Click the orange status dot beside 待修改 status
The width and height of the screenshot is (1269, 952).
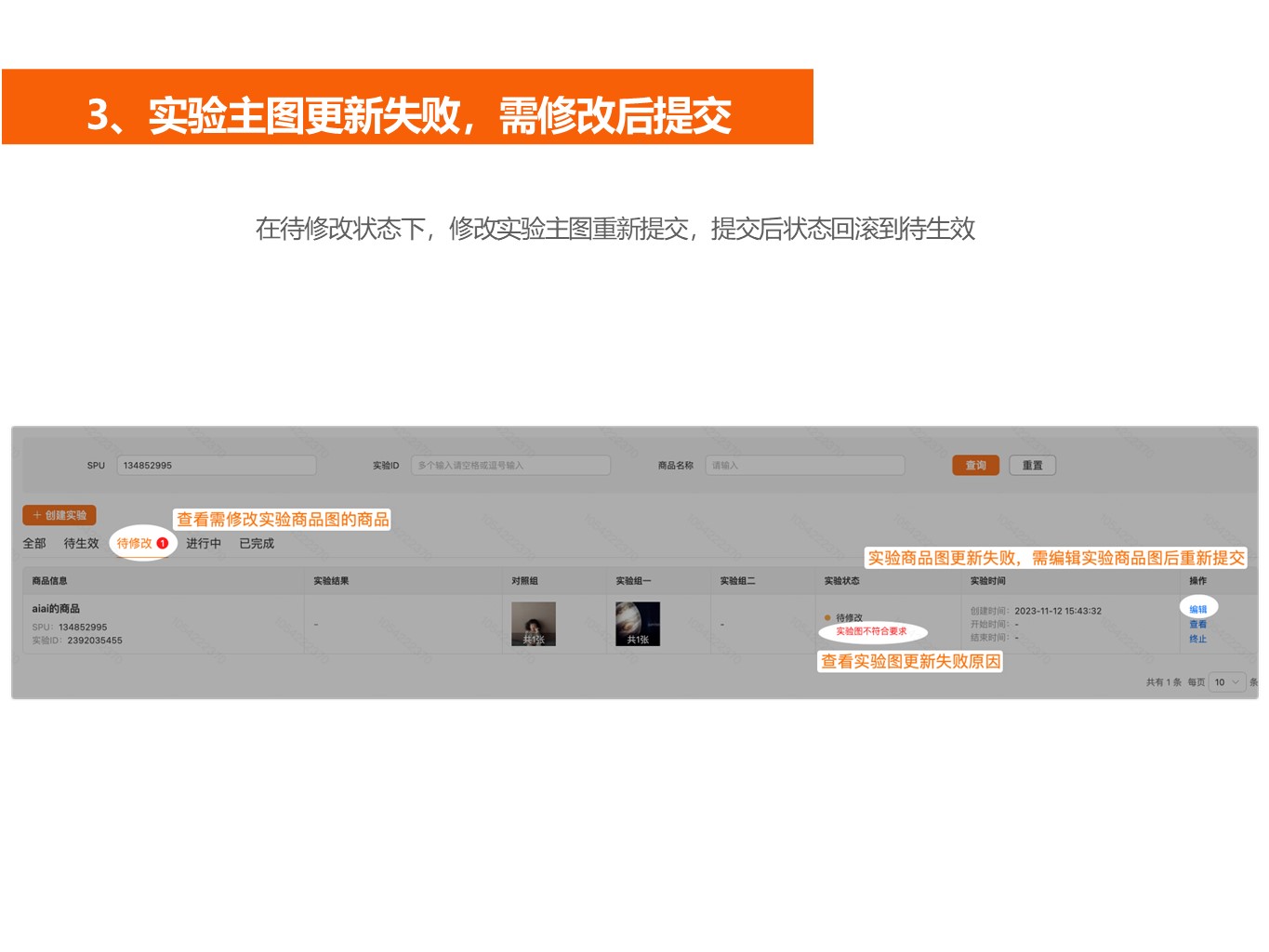pyautogui.click(x=827, y=617)
